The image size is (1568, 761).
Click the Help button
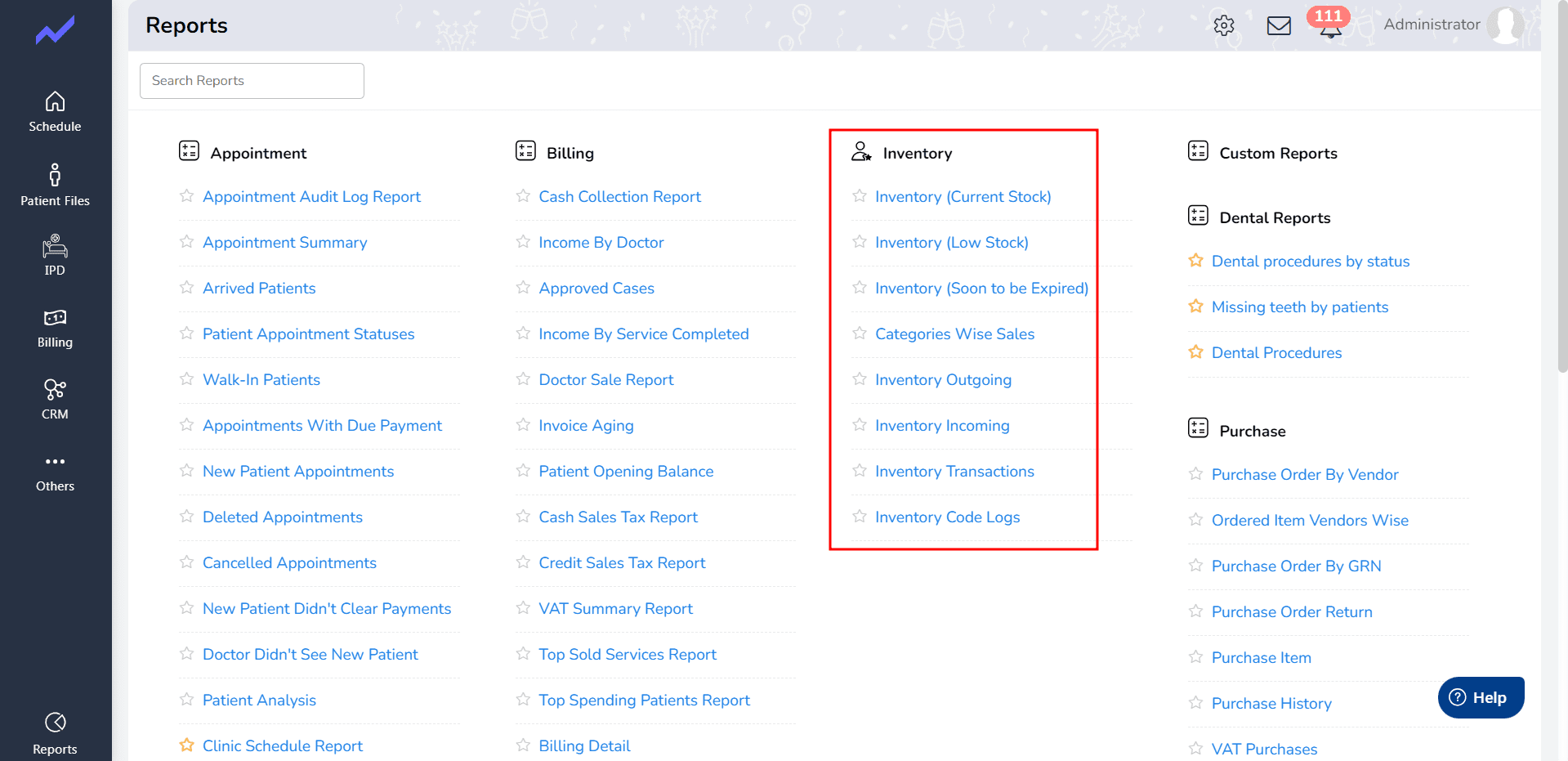[1480, 697]
